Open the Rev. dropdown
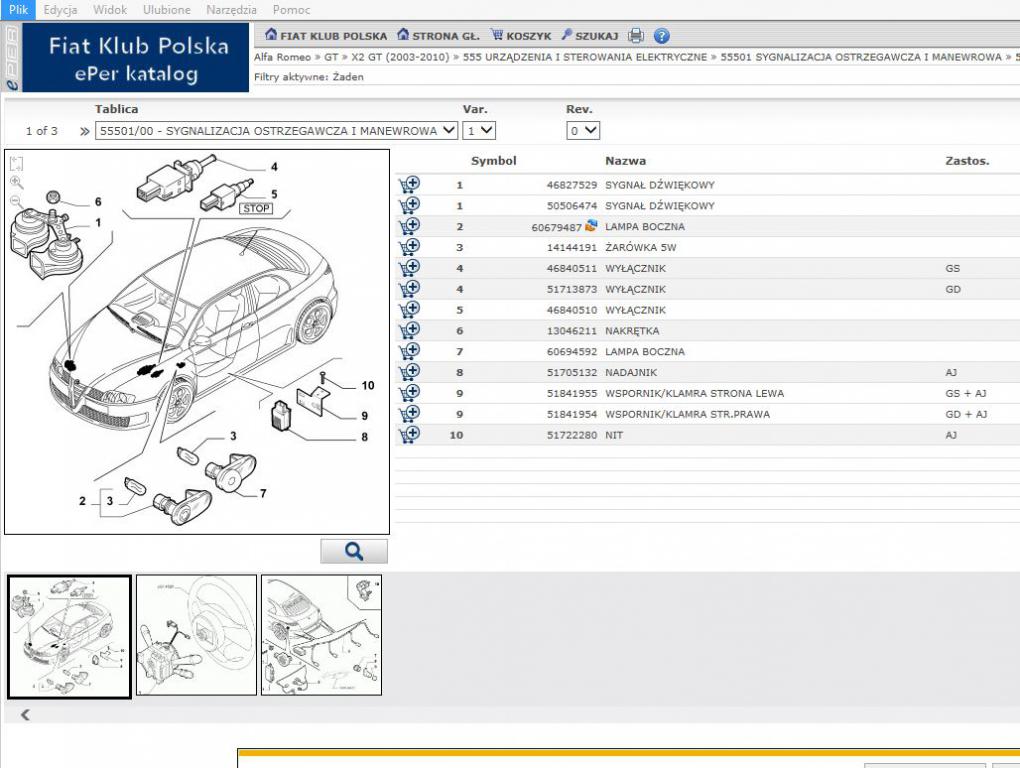Viewport: 1020px width, 768px height. tap(583, 131)
